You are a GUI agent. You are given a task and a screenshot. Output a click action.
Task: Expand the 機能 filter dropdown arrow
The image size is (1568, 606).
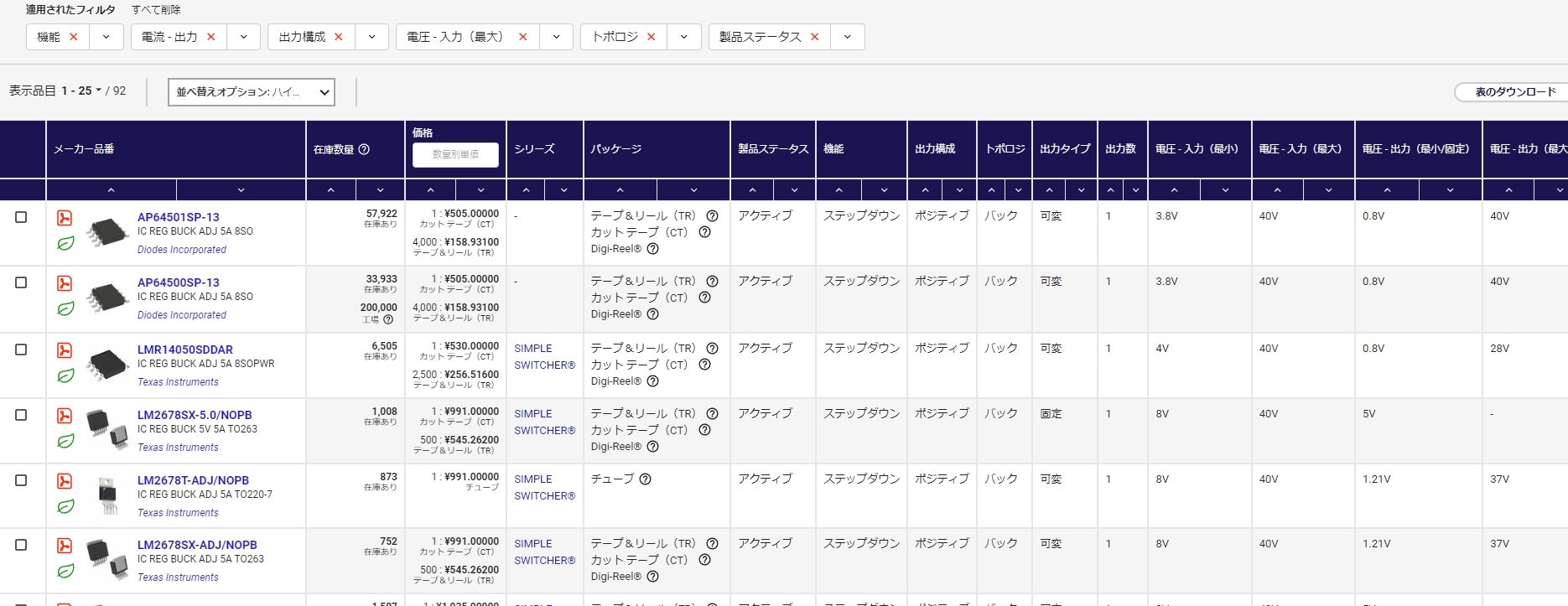point(106,37)
